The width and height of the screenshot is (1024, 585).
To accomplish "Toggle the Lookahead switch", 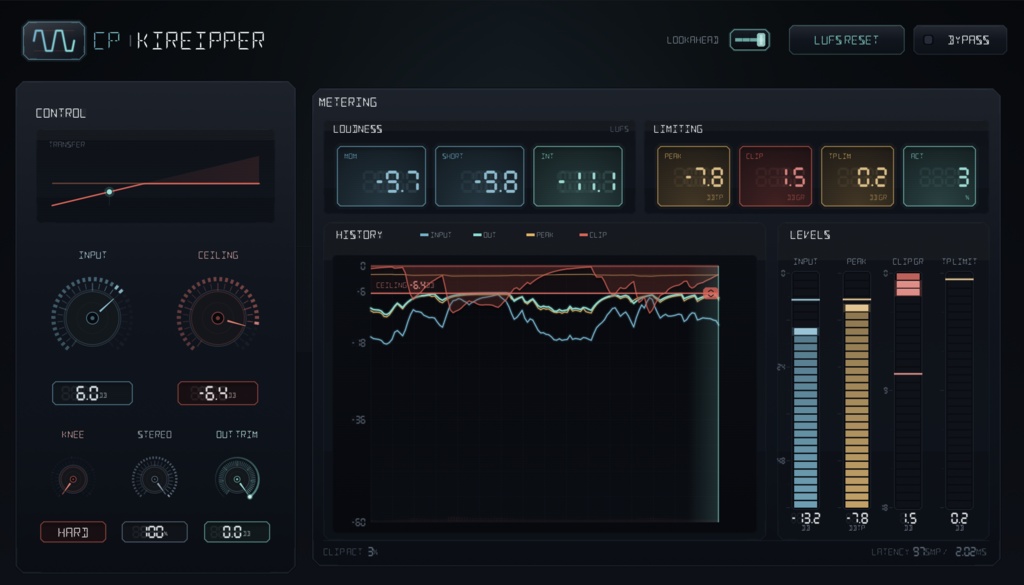I will [749, 40].
